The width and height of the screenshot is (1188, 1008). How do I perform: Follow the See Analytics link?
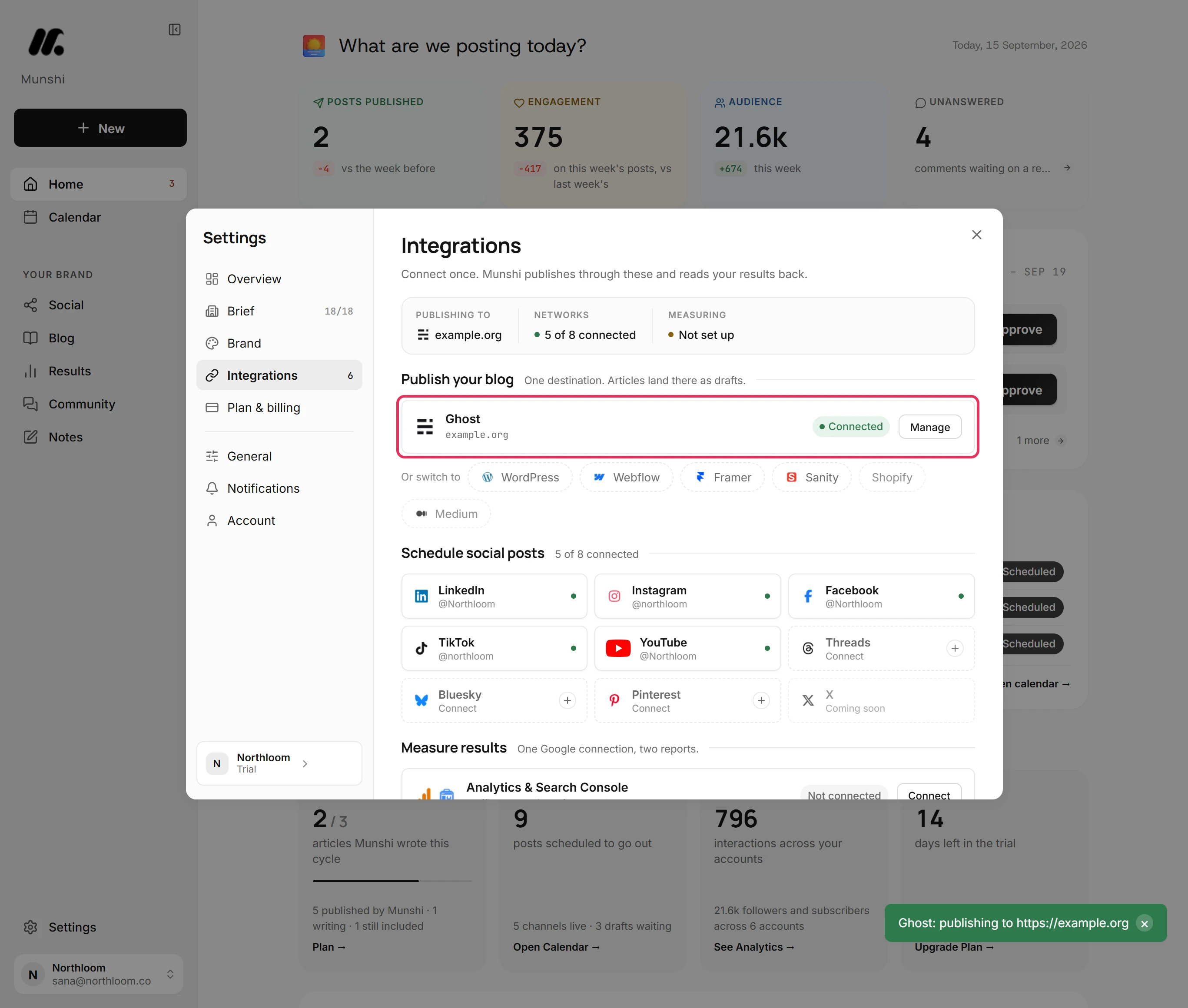[754, 948]
